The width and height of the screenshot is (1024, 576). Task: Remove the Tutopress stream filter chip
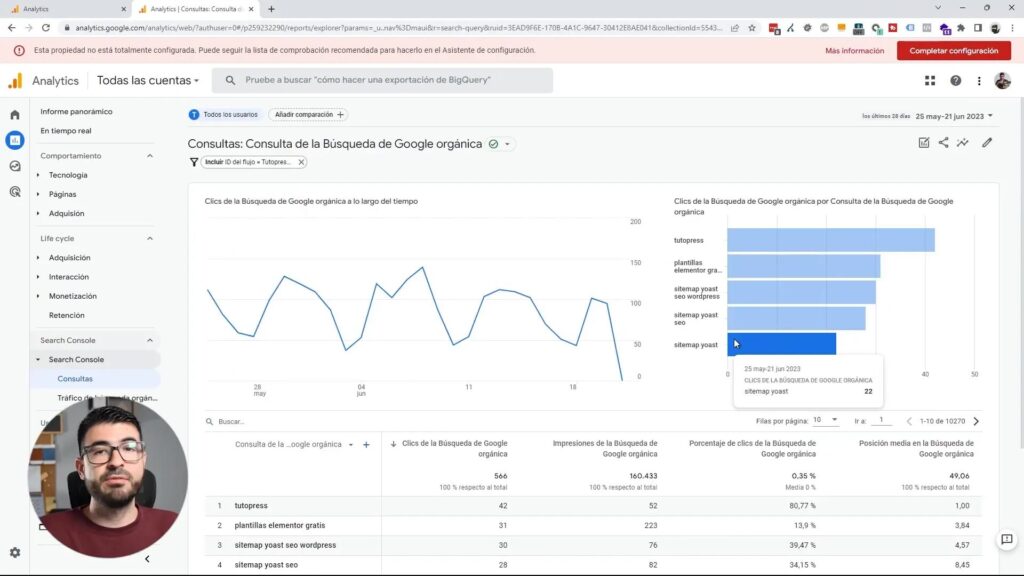point(301,162)
